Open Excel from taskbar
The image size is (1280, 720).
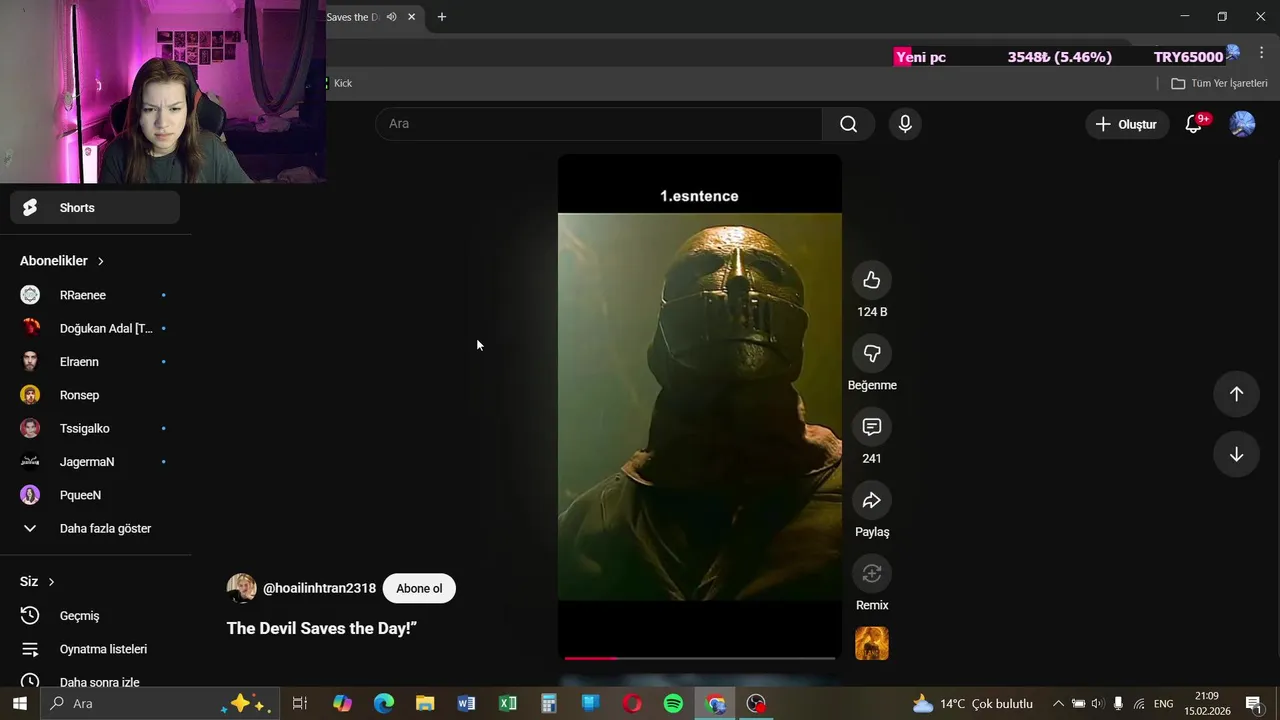(508, 704)
